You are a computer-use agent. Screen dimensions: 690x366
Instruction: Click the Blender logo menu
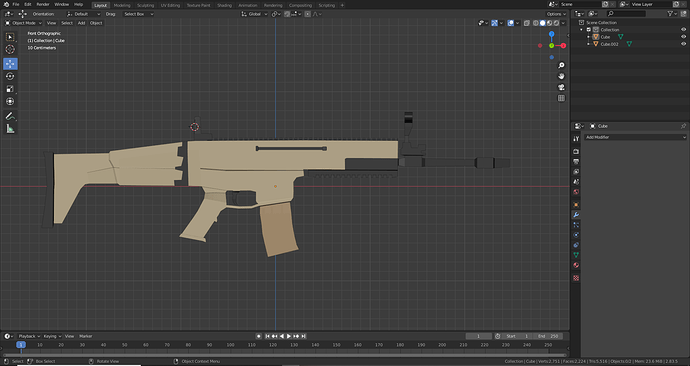coord(6,4)
